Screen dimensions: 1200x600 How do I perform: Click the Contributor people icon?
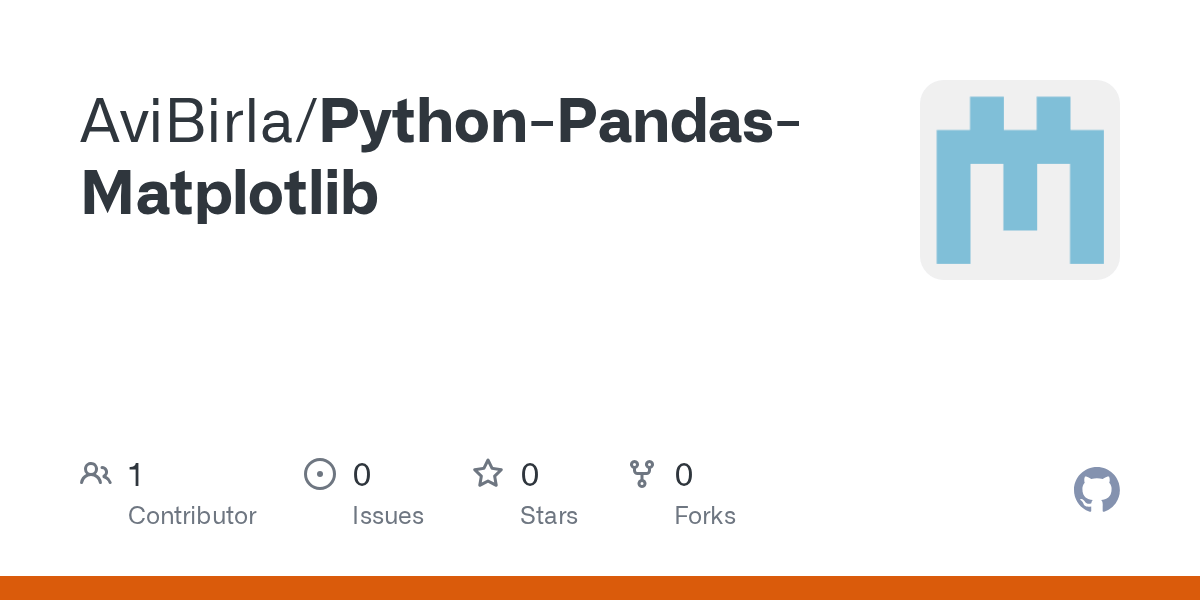[x=96, y=474]
